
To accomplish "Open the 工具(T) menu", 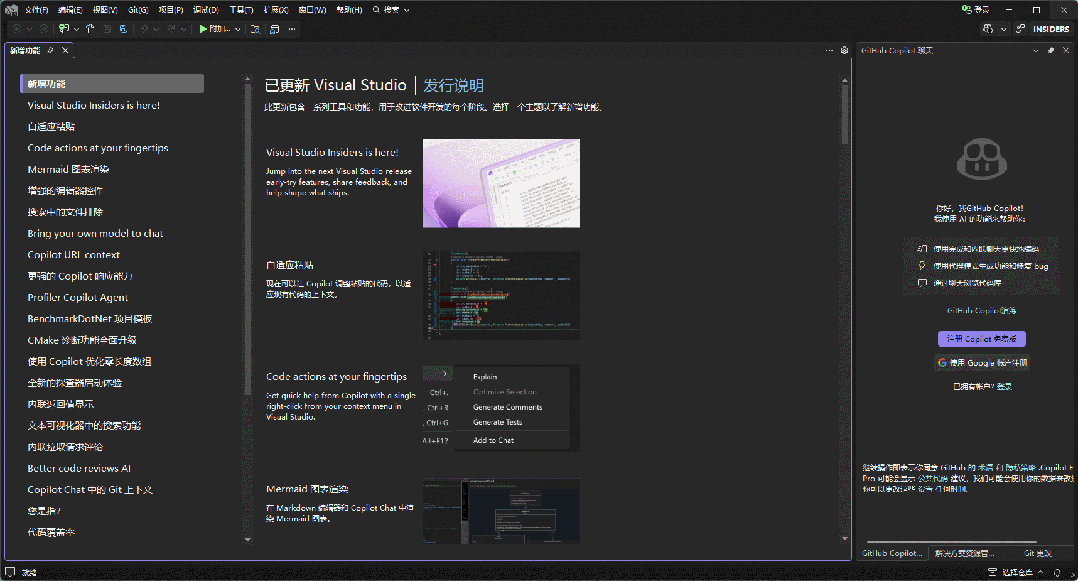I will click(241, 10).
